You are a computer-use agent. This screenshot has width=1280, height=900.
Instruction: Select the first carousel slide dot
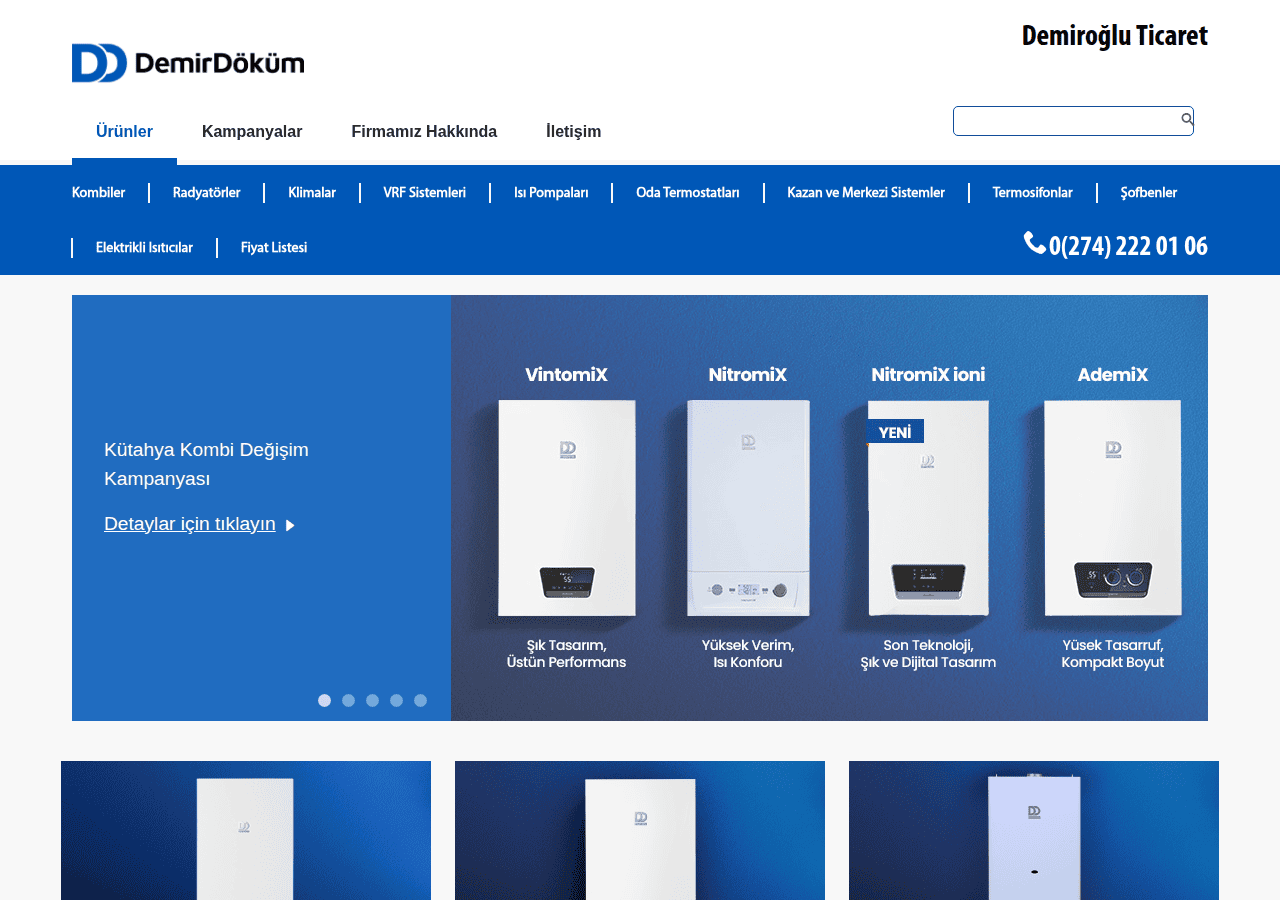(324, 701)
